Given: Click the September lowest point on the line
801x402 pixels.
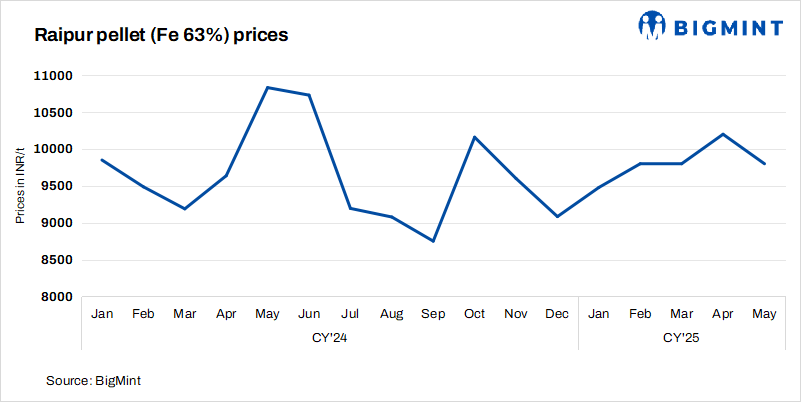Looking at the screenshot, I should (x=433, y=241).
